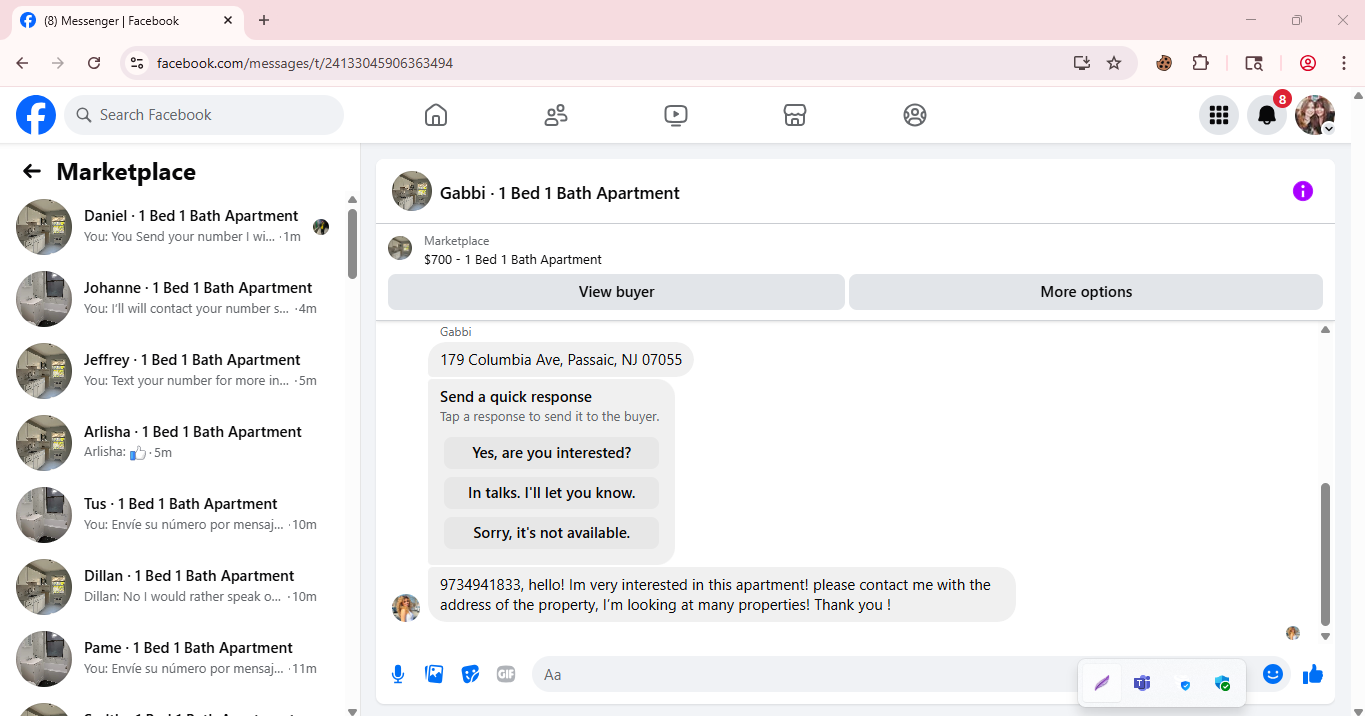The height and width of the screenshot is (716, 1365).
Task: Open the Friends icon in top navigation
Action: [556, 115]
